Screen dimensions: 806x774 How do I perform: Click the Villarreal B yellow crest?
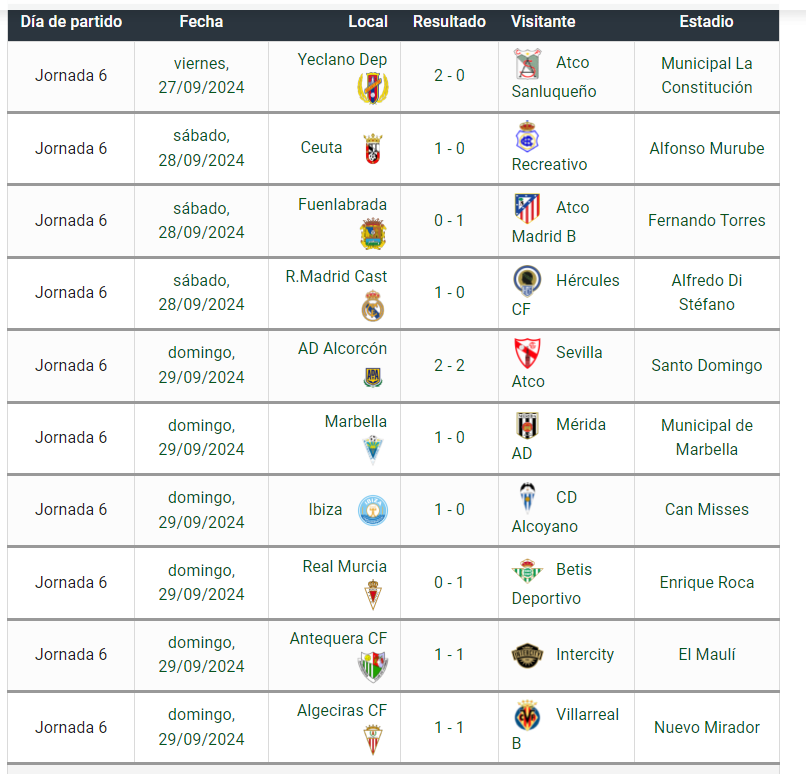(x=527, y=715)
